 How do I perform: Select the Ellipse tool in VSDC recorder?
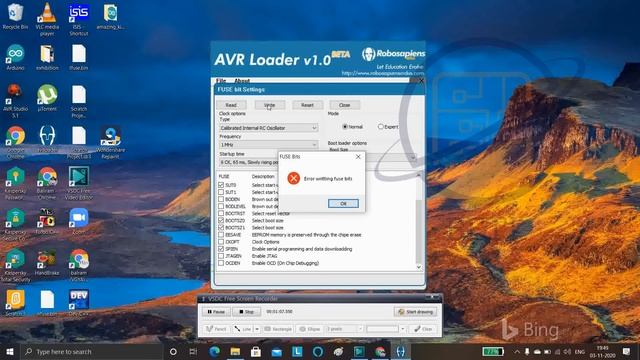[x=310, y=329]
